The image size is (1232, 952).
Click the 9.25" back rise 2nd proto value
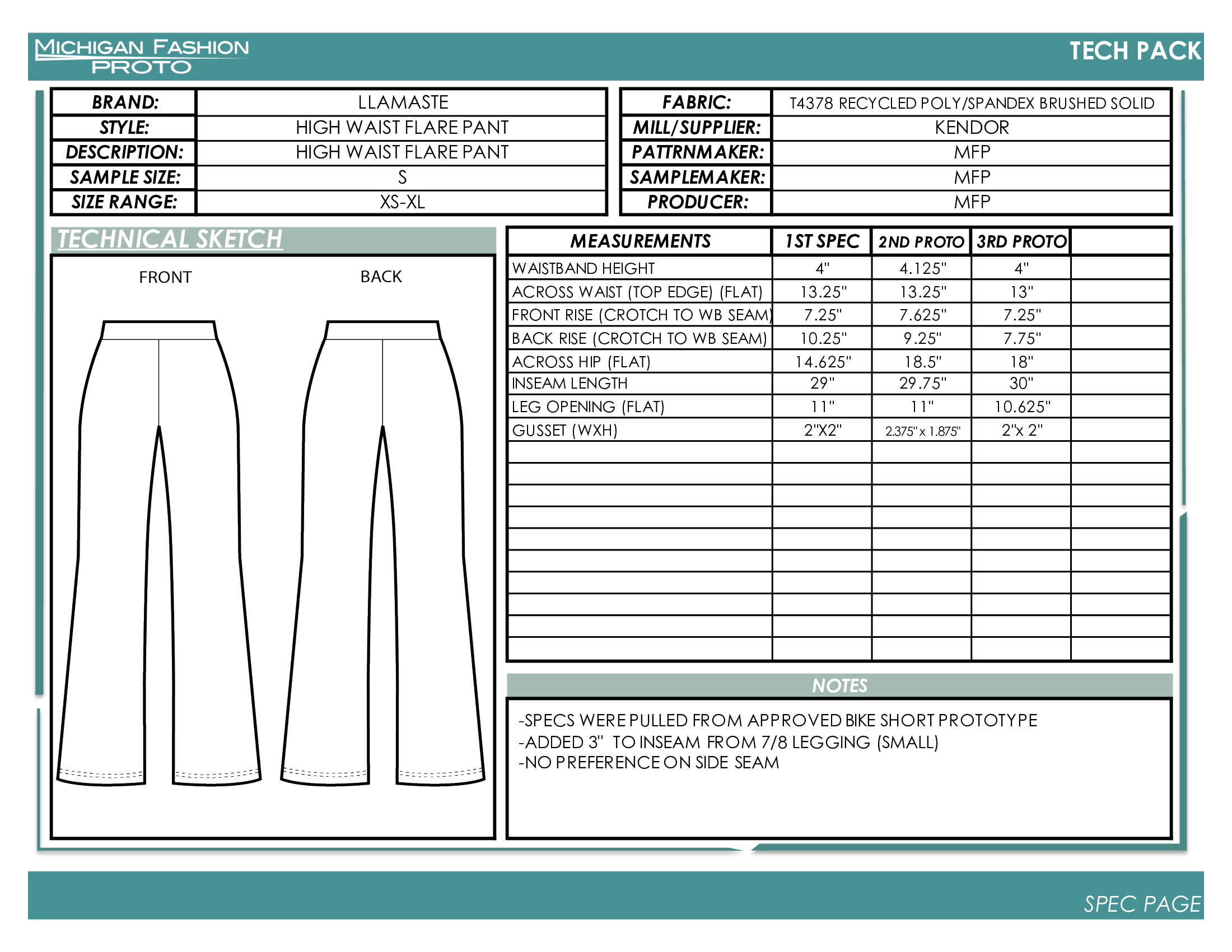pos(922,338)
